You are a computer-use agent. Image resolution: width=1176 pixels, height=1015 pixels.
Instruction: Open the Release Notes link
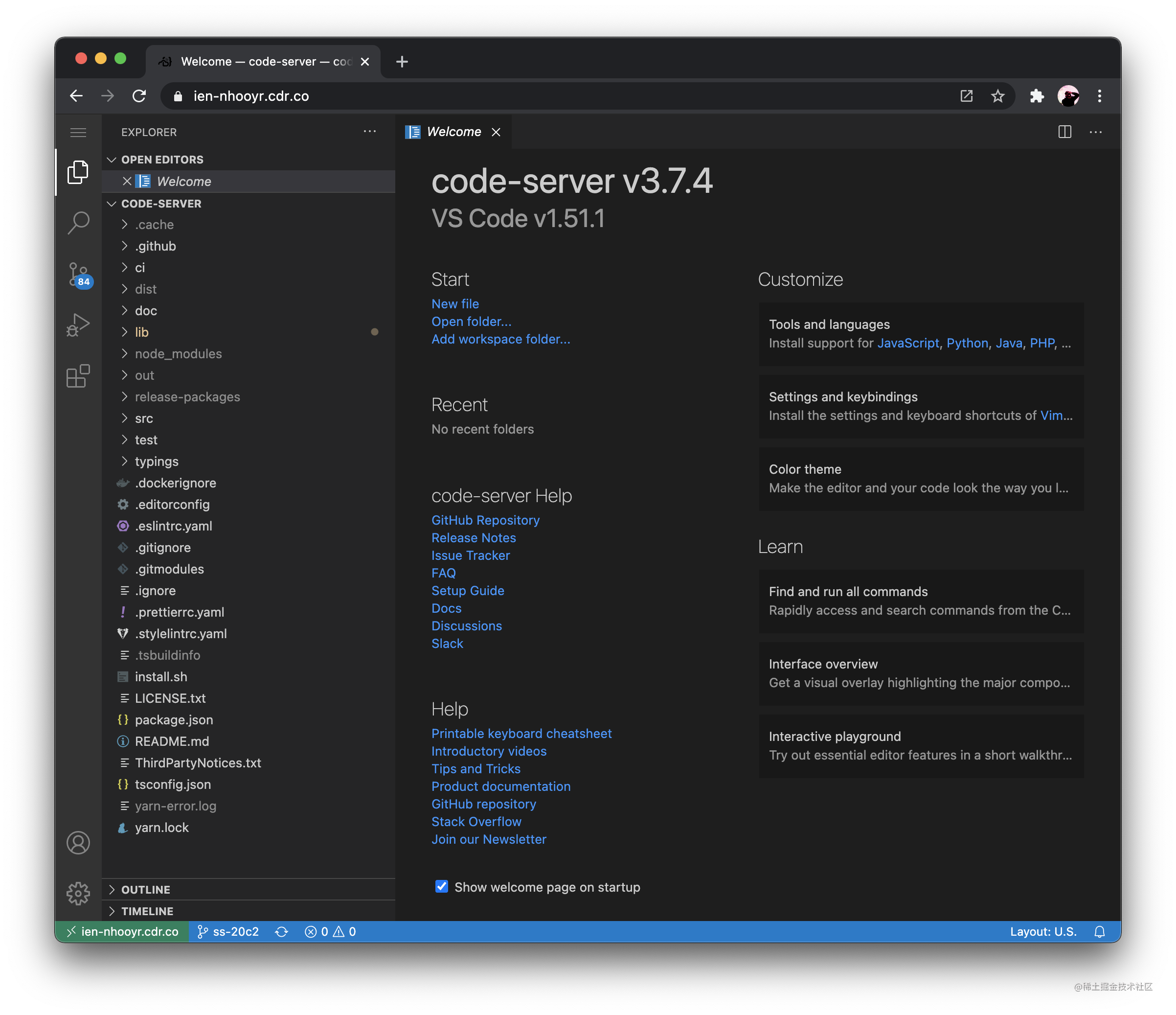pos(474,537)
